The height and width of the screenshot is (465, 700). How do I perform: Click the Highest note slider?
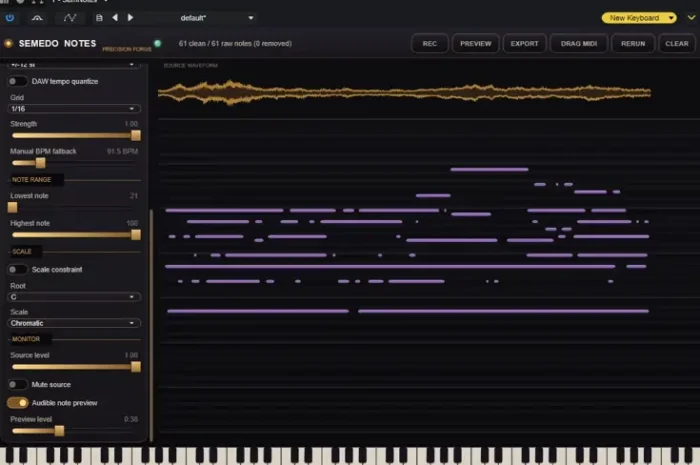point(76,235)
